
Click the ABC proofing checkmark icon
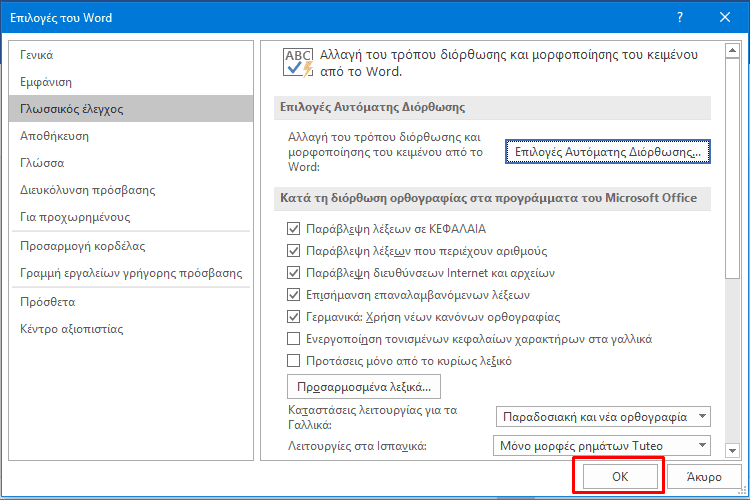pos(298,63)
